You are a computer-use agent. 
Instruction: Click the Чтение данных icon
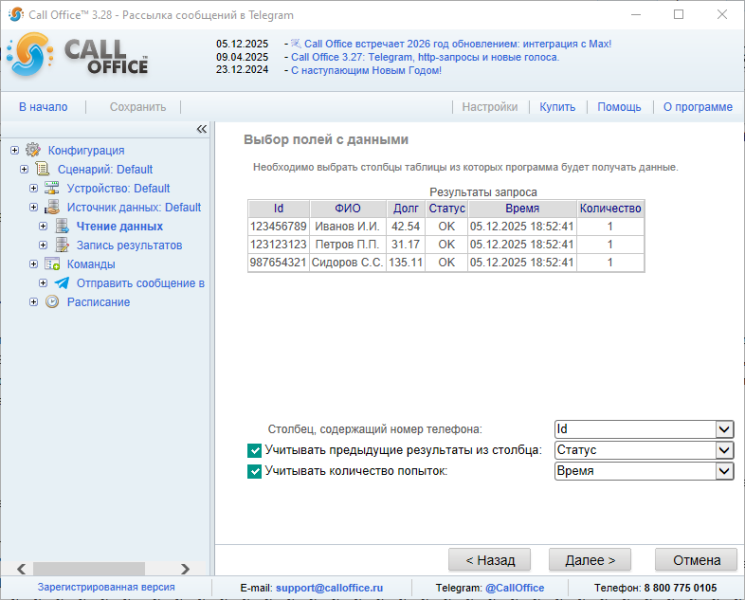62,226
